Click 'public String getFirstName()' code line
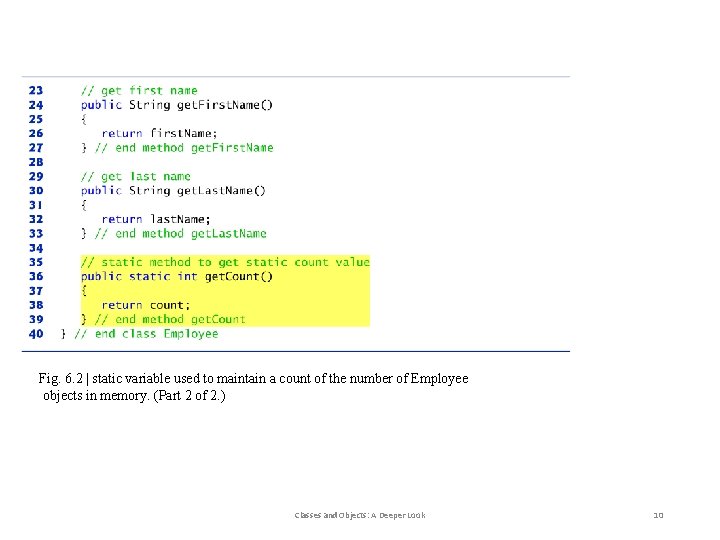720x540 pixels. (x=177, y=105)
